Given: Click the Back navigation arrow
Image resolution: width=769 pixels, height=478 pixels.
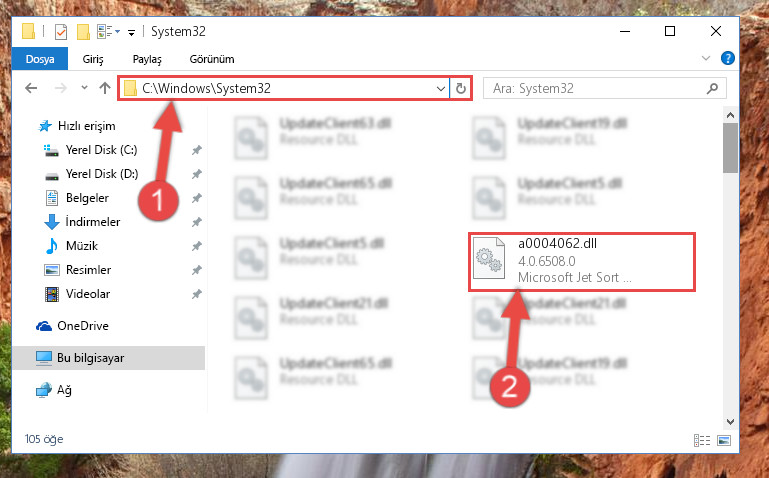Looking at the screenshot, I should point(31,88).
